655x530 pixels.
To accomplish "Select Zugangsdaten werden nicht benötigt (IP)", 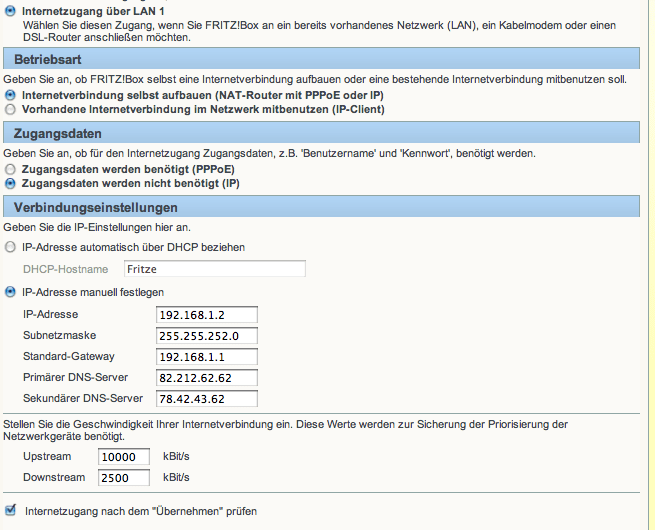I will [10, 183].
